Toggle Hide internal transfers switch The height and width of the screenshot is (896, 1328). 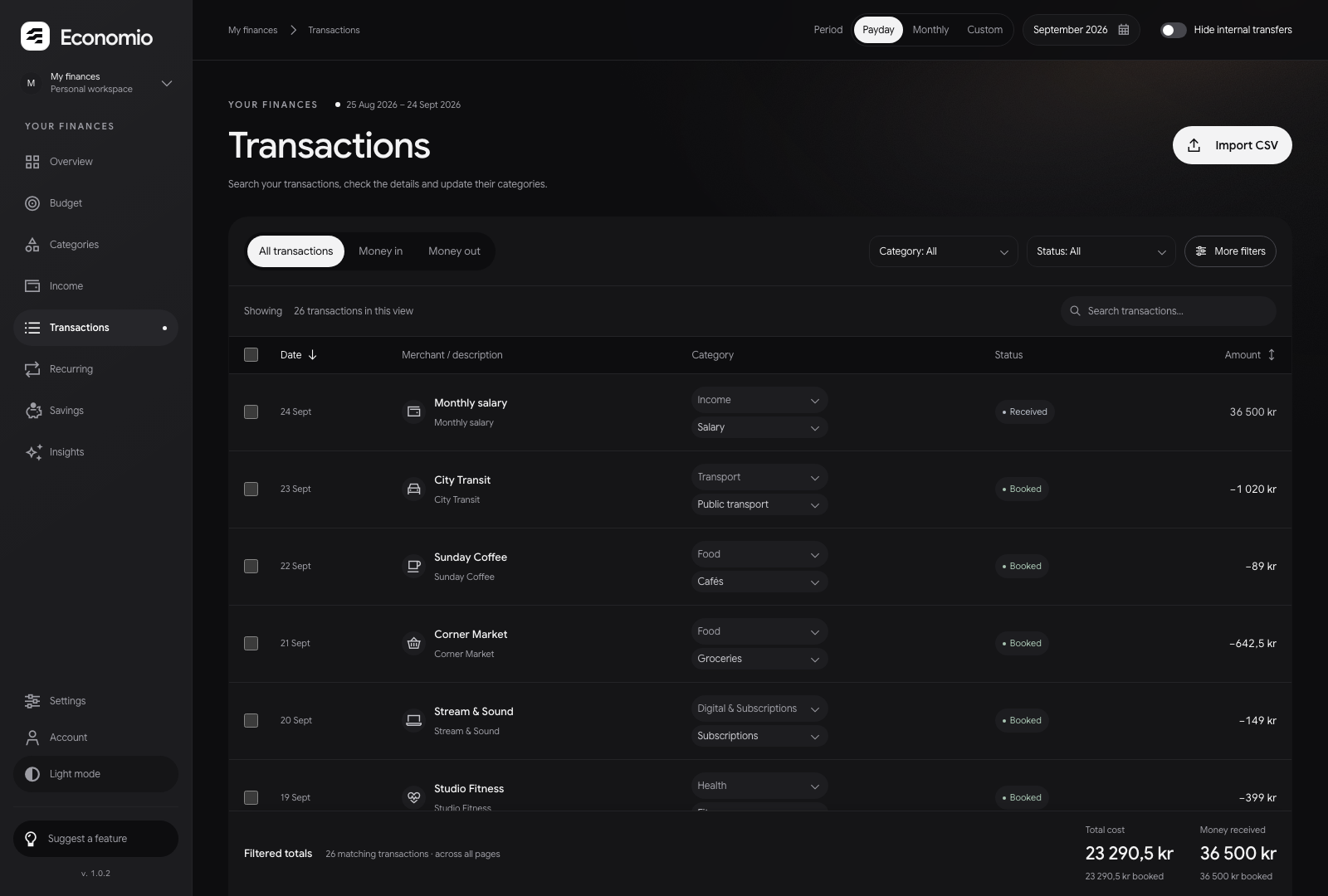tap(1173, 30)
